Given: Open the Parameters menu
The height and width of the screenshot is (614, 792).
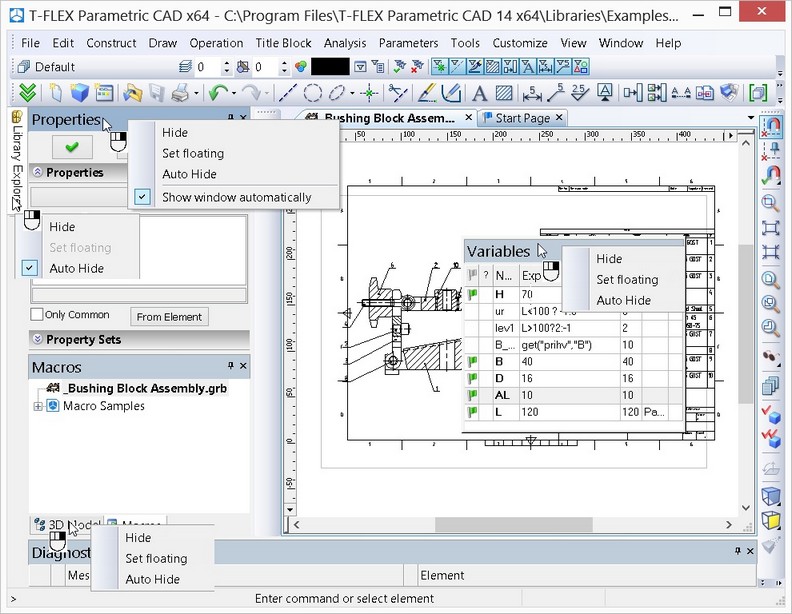Looking at the screenshot, I should (x=408, y=43).
